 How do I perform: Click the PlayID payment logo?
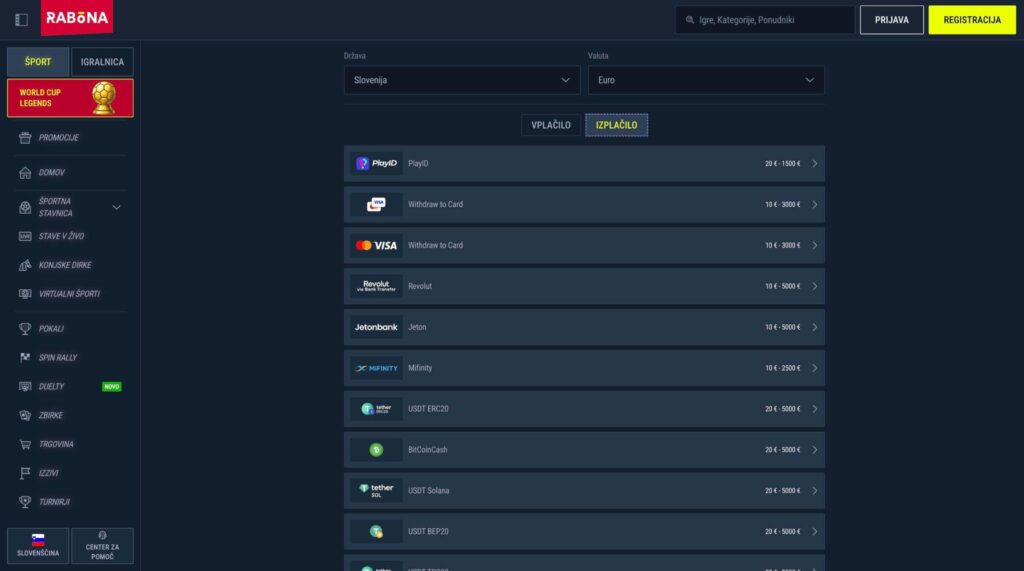pos(376,163)
